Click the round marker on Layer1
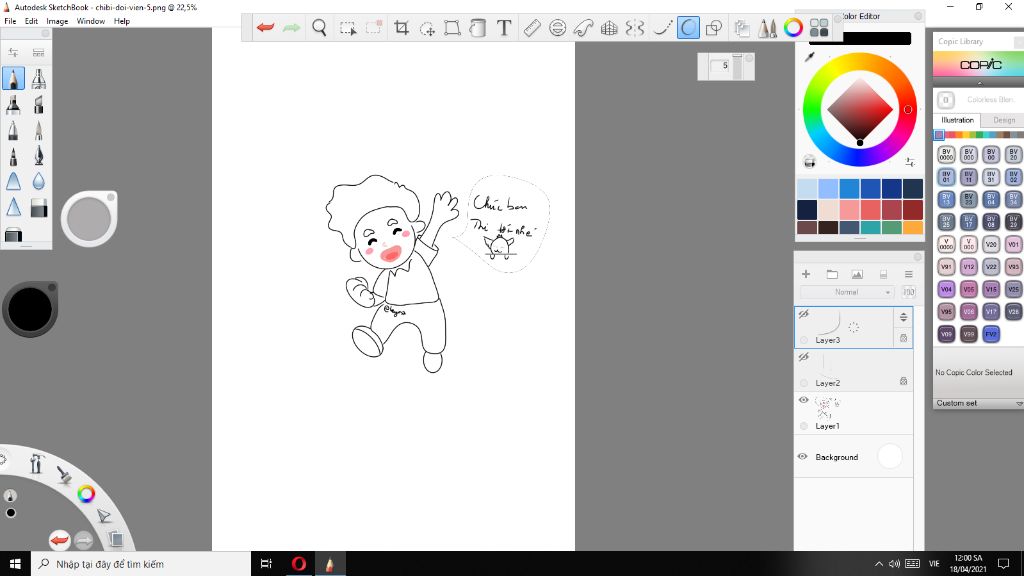 pos(804,426)
